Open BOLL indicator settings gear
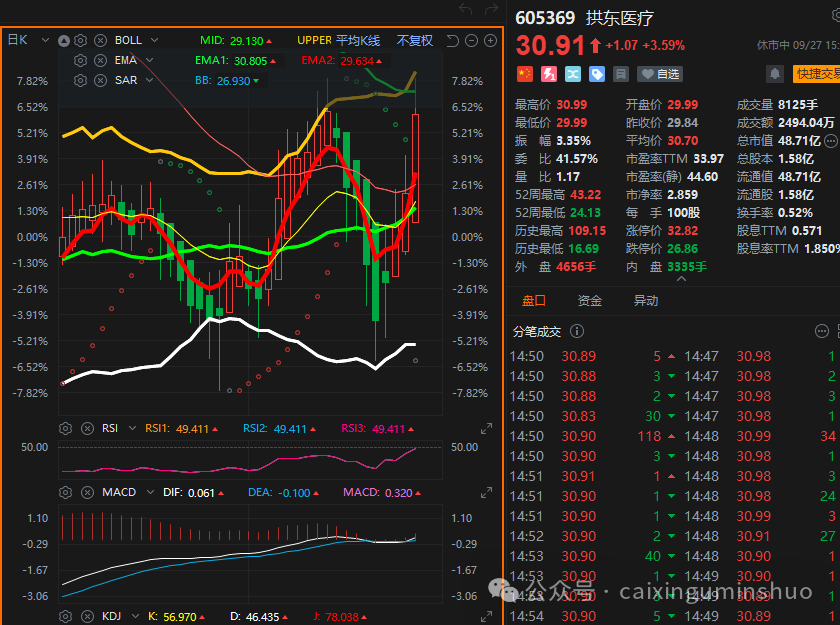 [x=80, y=40]
